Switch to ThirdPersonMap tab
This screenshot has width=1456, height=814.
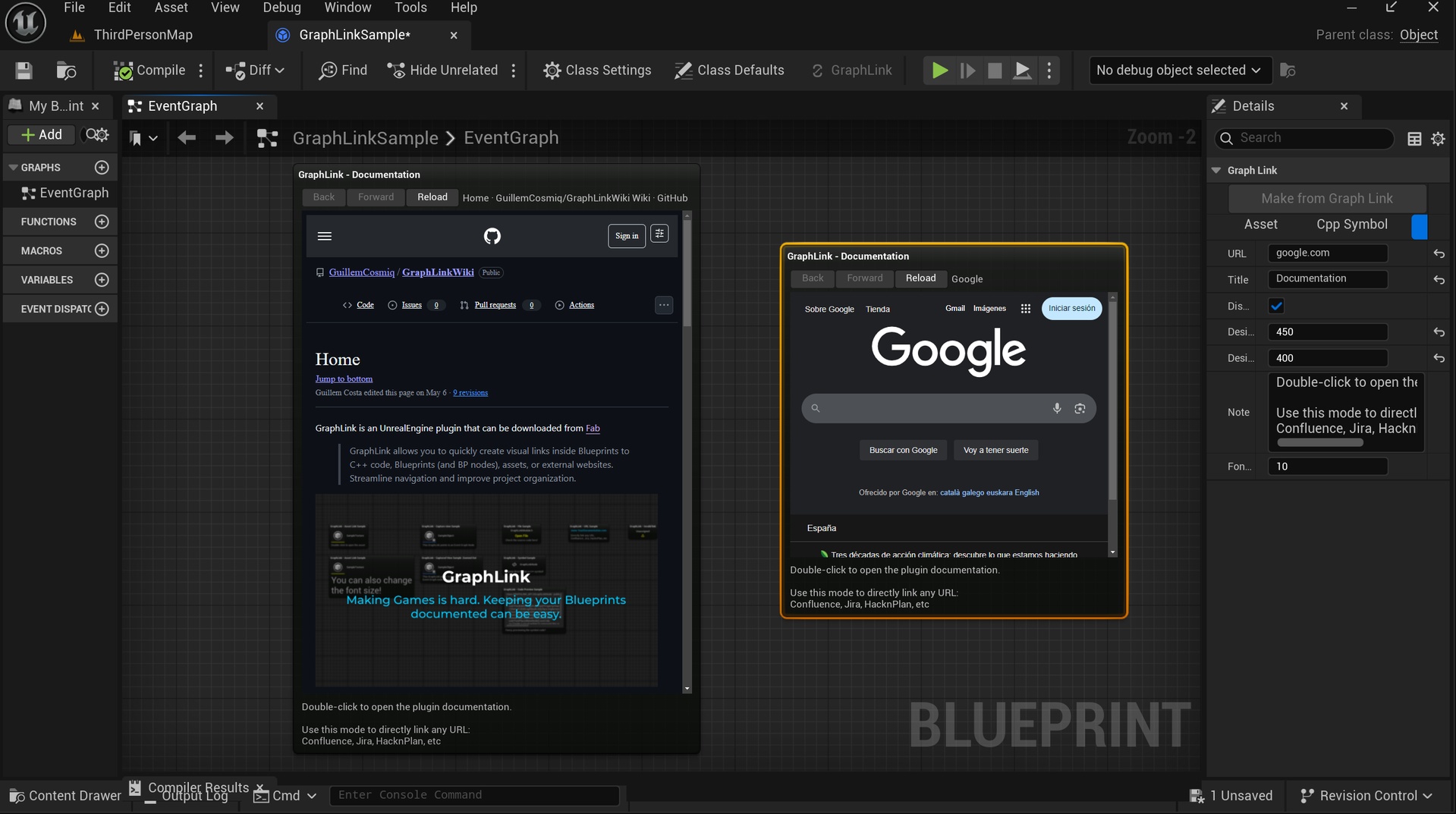coord(143,35)
